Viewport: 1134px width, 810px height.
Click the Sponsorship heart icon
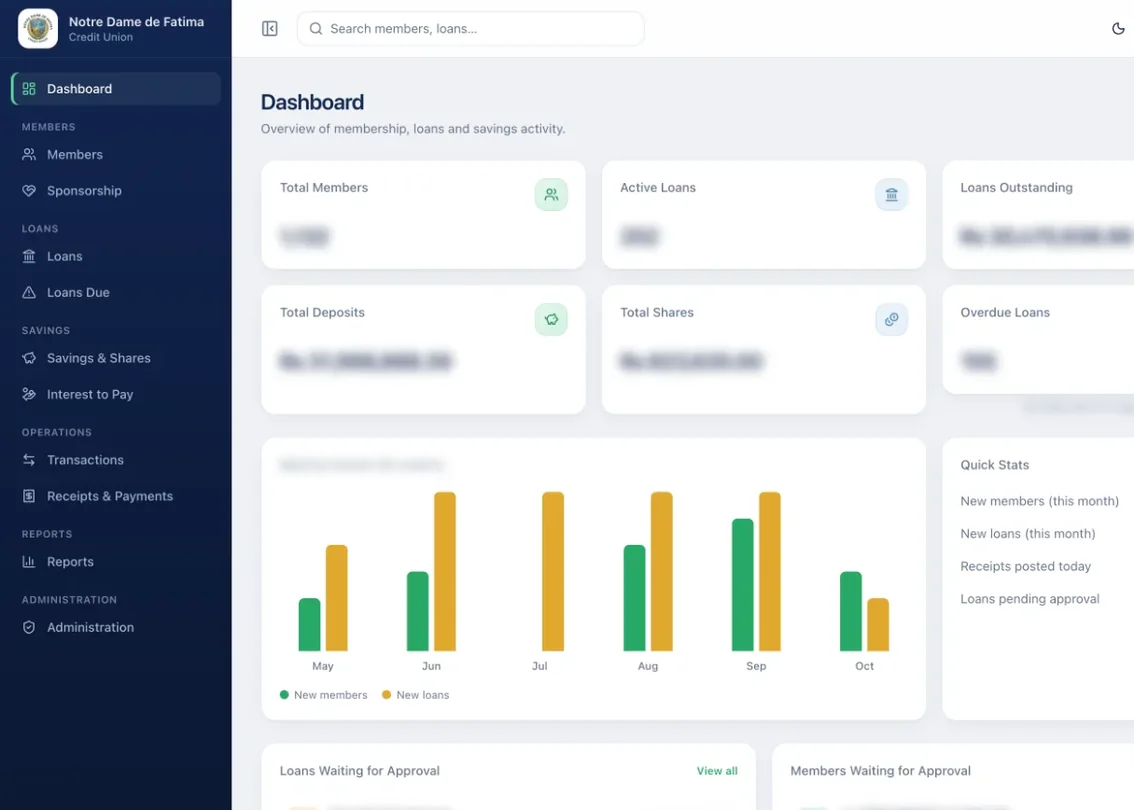29,191
